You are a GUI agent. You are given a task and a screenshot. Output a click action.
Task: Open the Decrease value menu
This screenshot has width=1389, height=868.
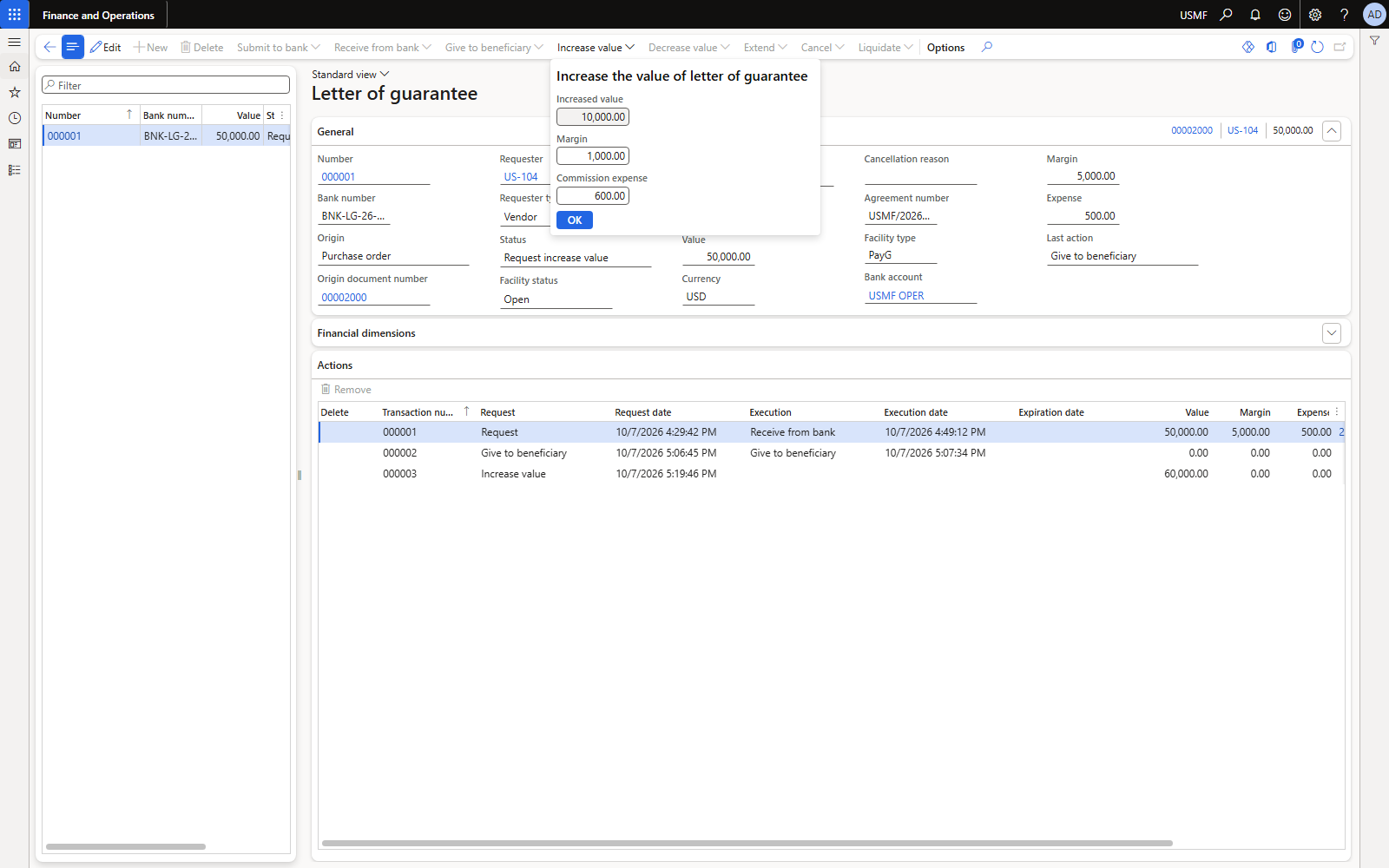point(688,48)
